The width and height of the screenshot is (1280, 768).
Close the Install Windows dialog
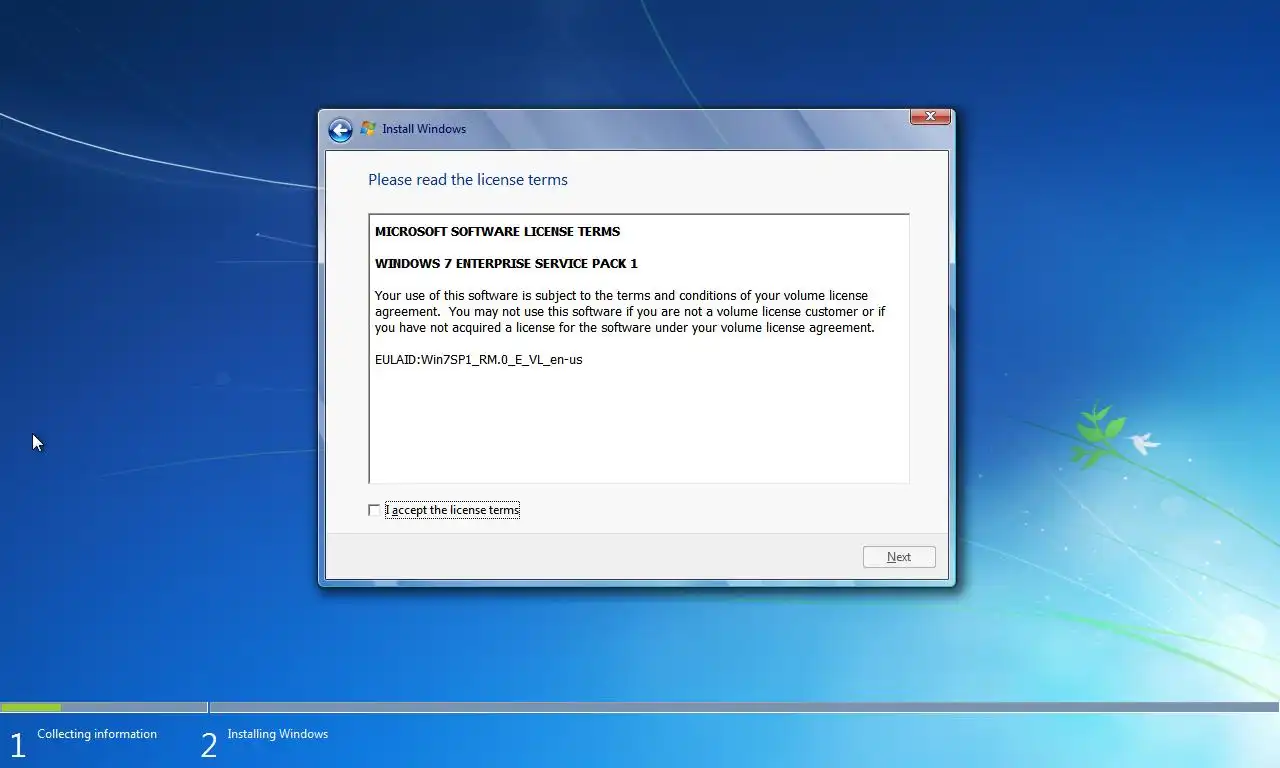[x=930, y=117]
